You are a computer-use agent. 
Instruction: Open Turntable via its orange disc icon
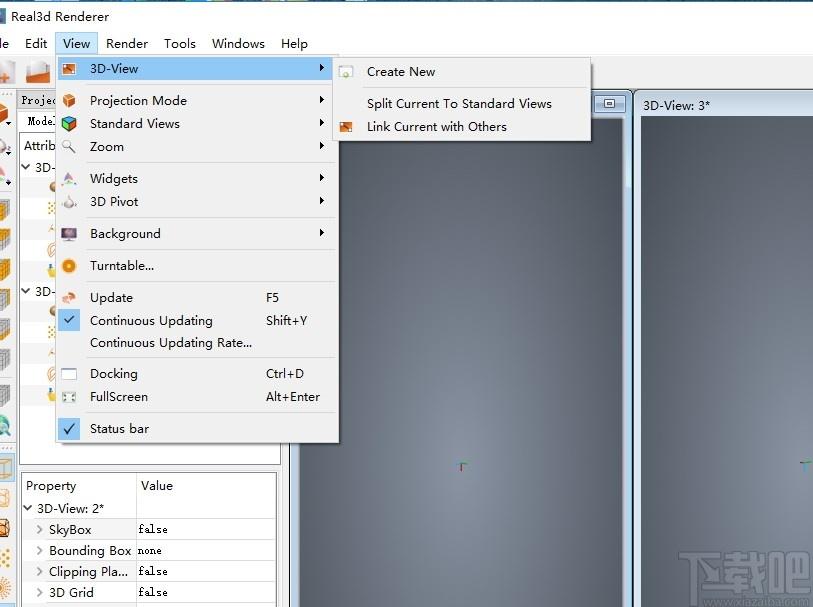tap(69, 266)
